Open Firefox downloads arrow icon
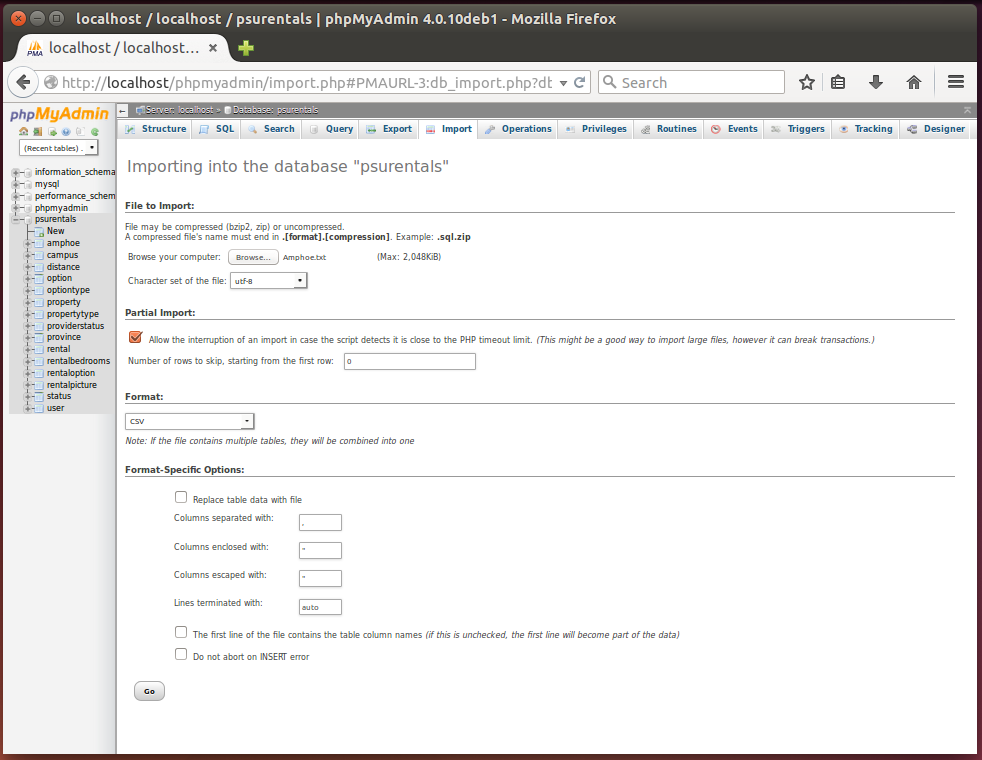This screenshot has width=982, height=760. [876, 82]
